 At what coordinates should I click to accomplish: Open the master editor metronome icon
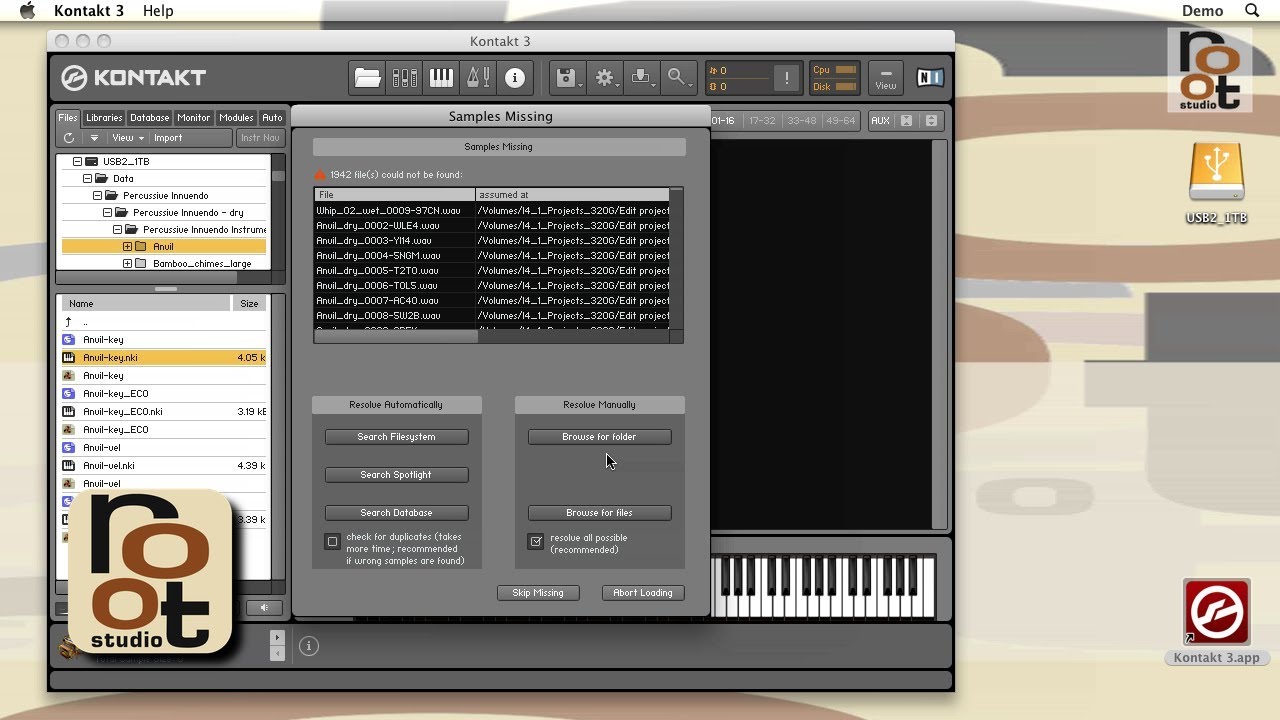[x=478, y=77]
